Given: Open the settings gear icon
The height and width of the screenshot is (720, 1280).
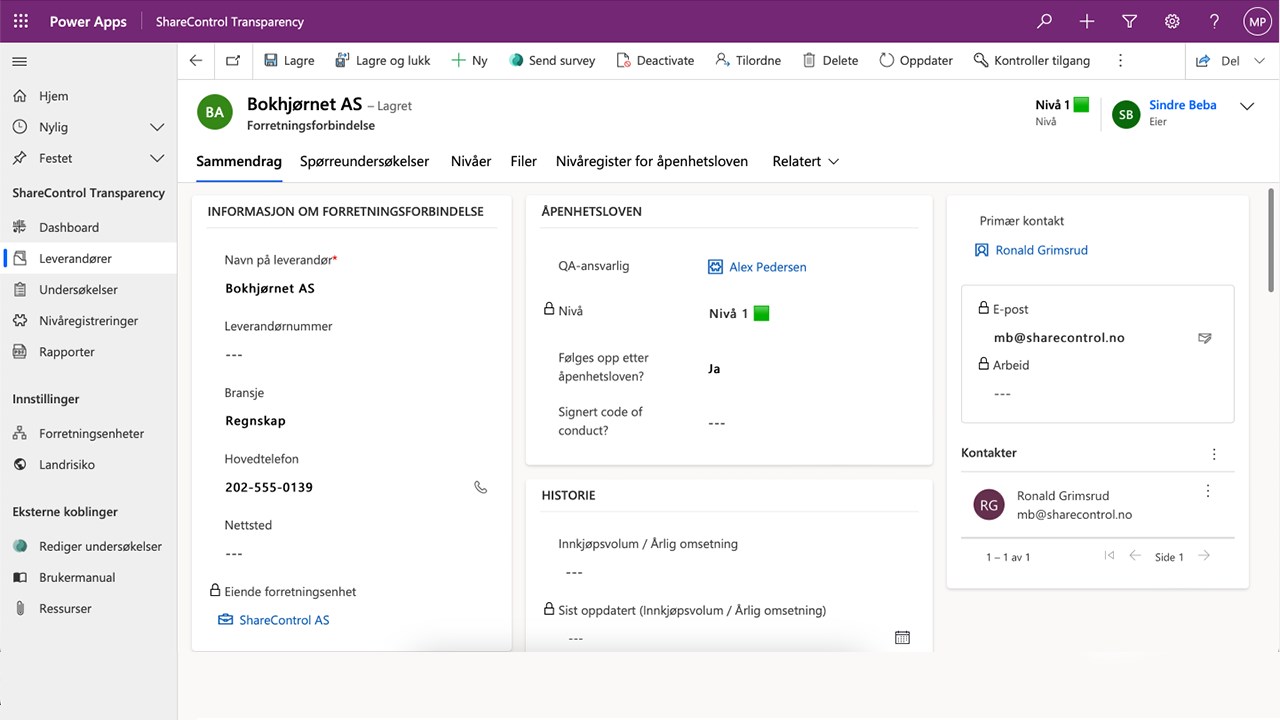Looking at the screenshot, I should click(1172, 21).
